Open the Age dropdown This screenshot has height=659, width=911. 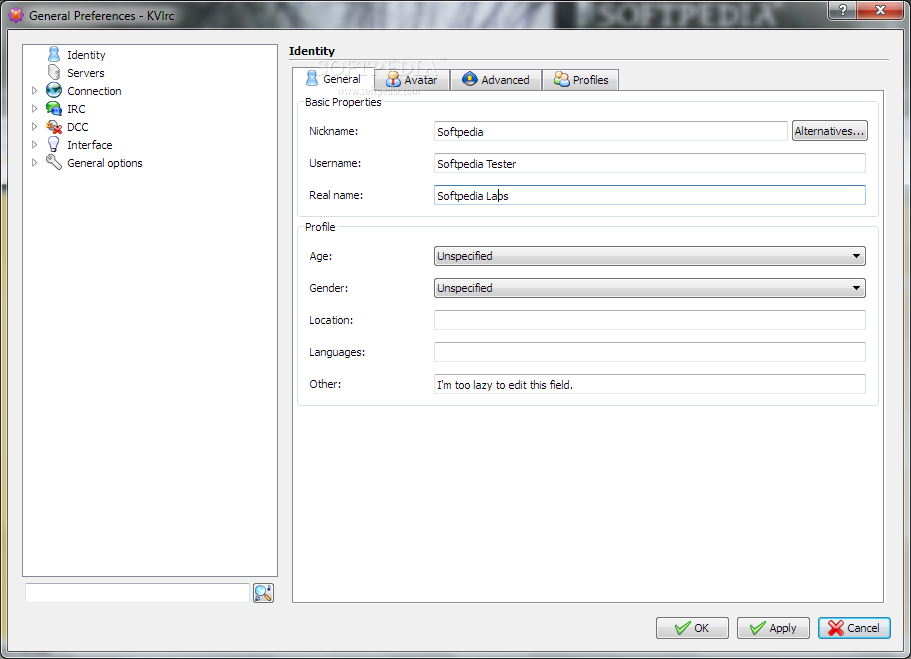pyautogui.click(x=650, y=256)
